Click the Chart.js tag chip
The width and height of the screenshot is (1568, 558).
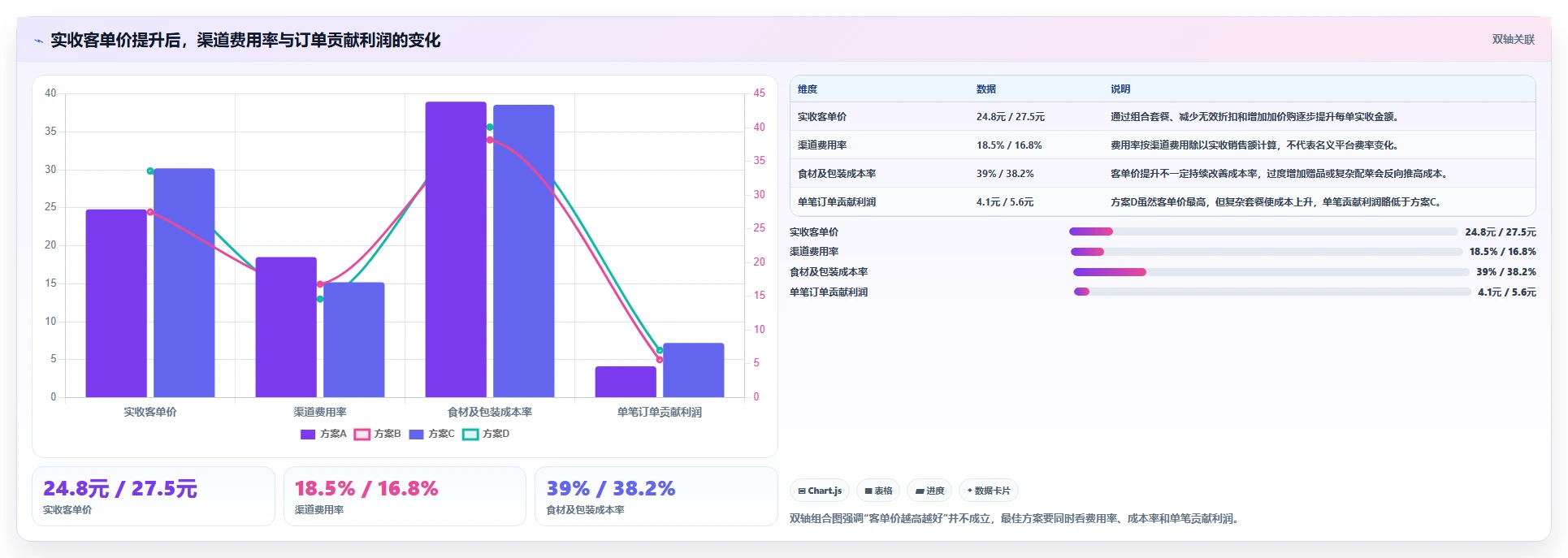(x=820, y=491)
